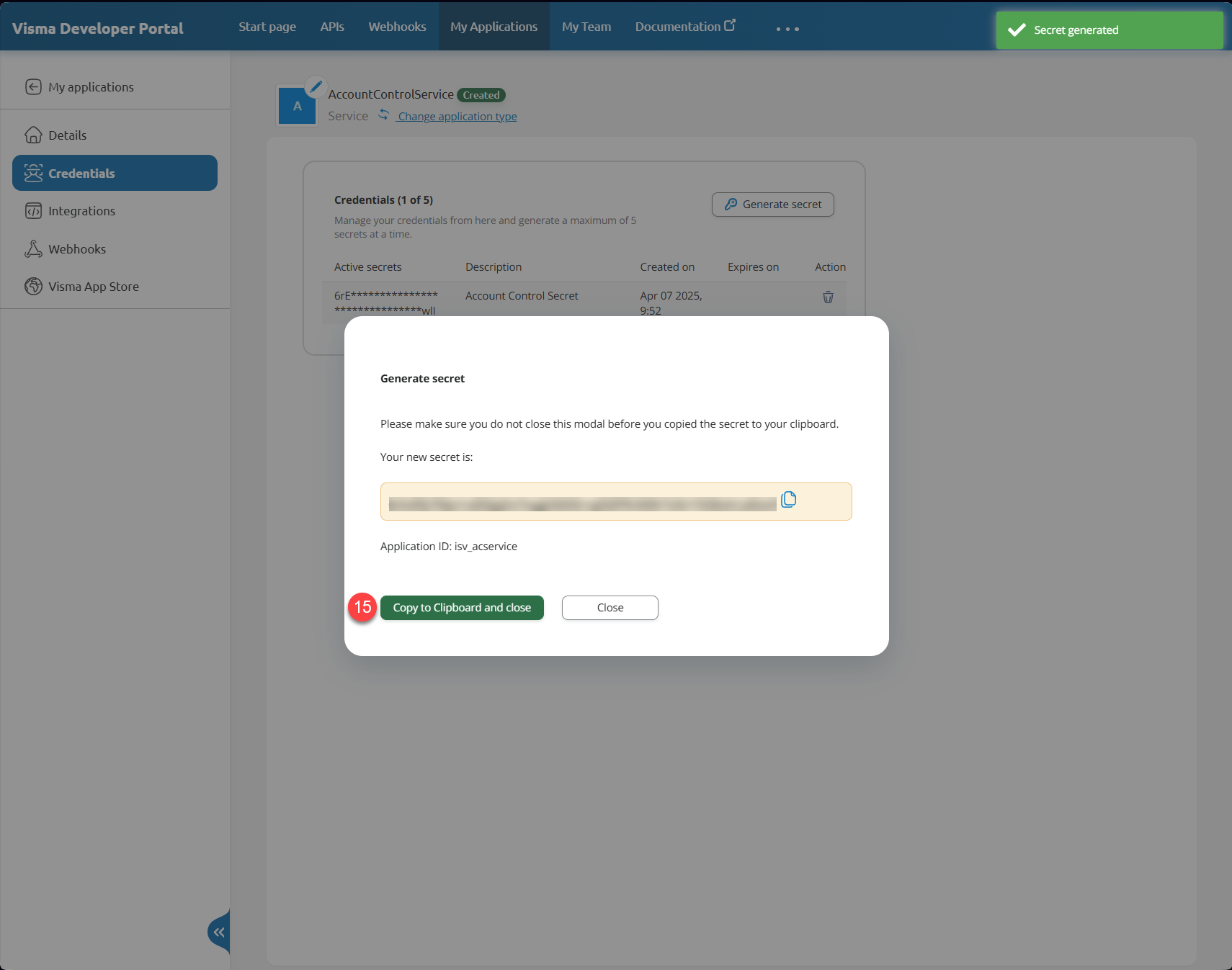Screen dimensions: 1232x970
Task: Open Webhooks in the left sidebar
Action: click(76, 249)
